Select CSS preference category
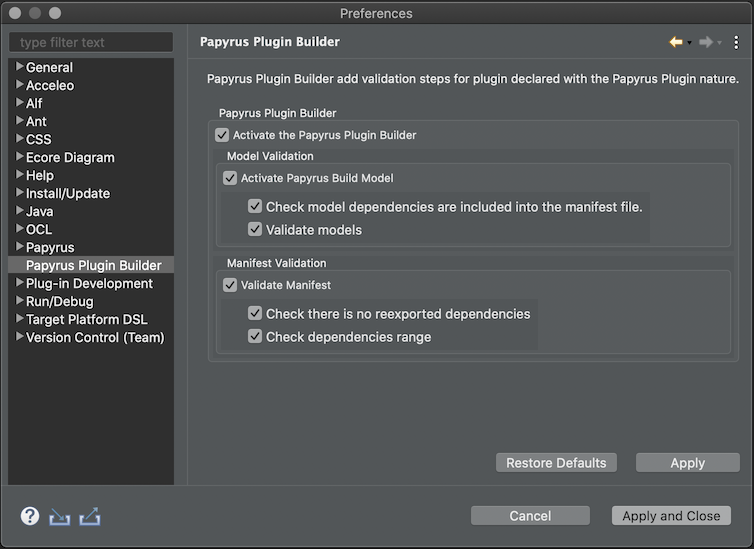Screen dimensions: 754x549 click(38, 139)
